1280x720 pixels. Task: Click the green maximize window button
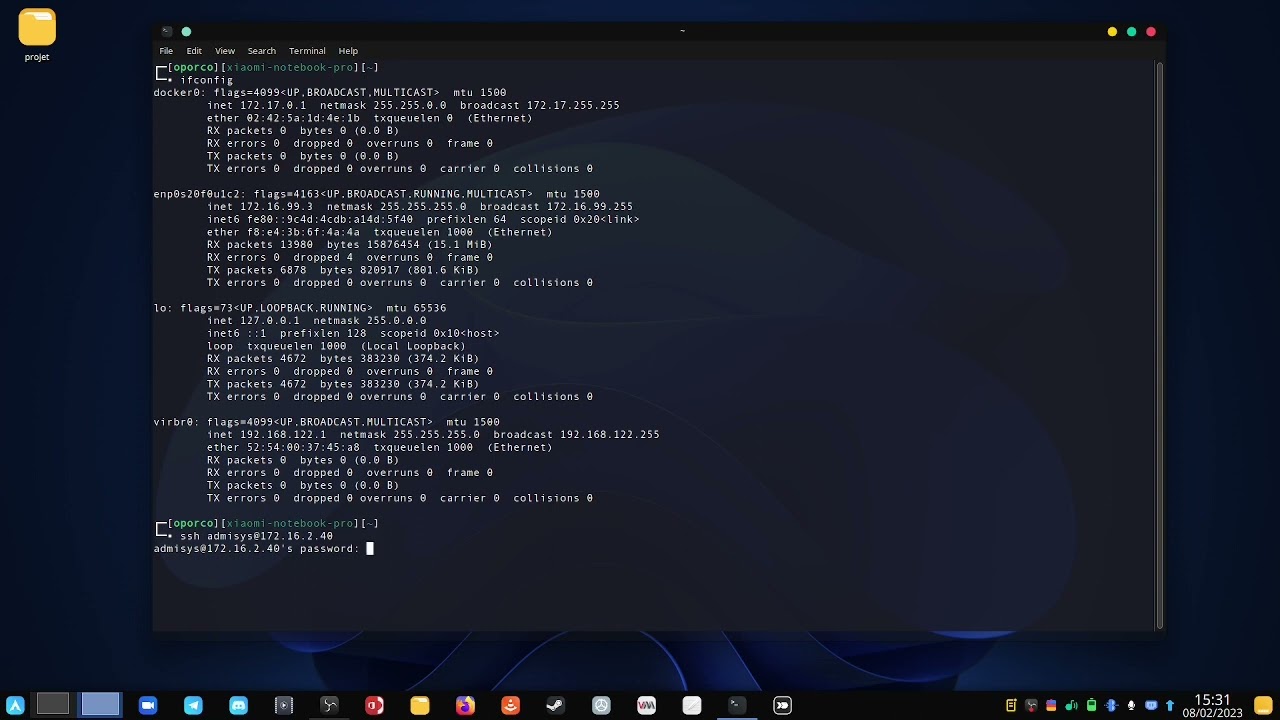[x=1132, y=32]
